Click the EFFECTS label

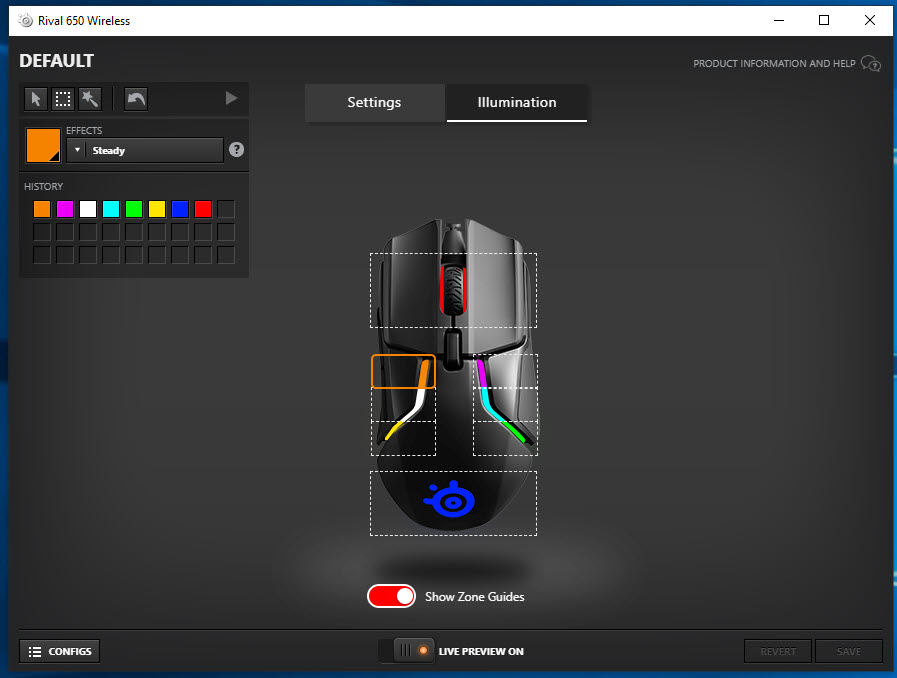[84, 130]
